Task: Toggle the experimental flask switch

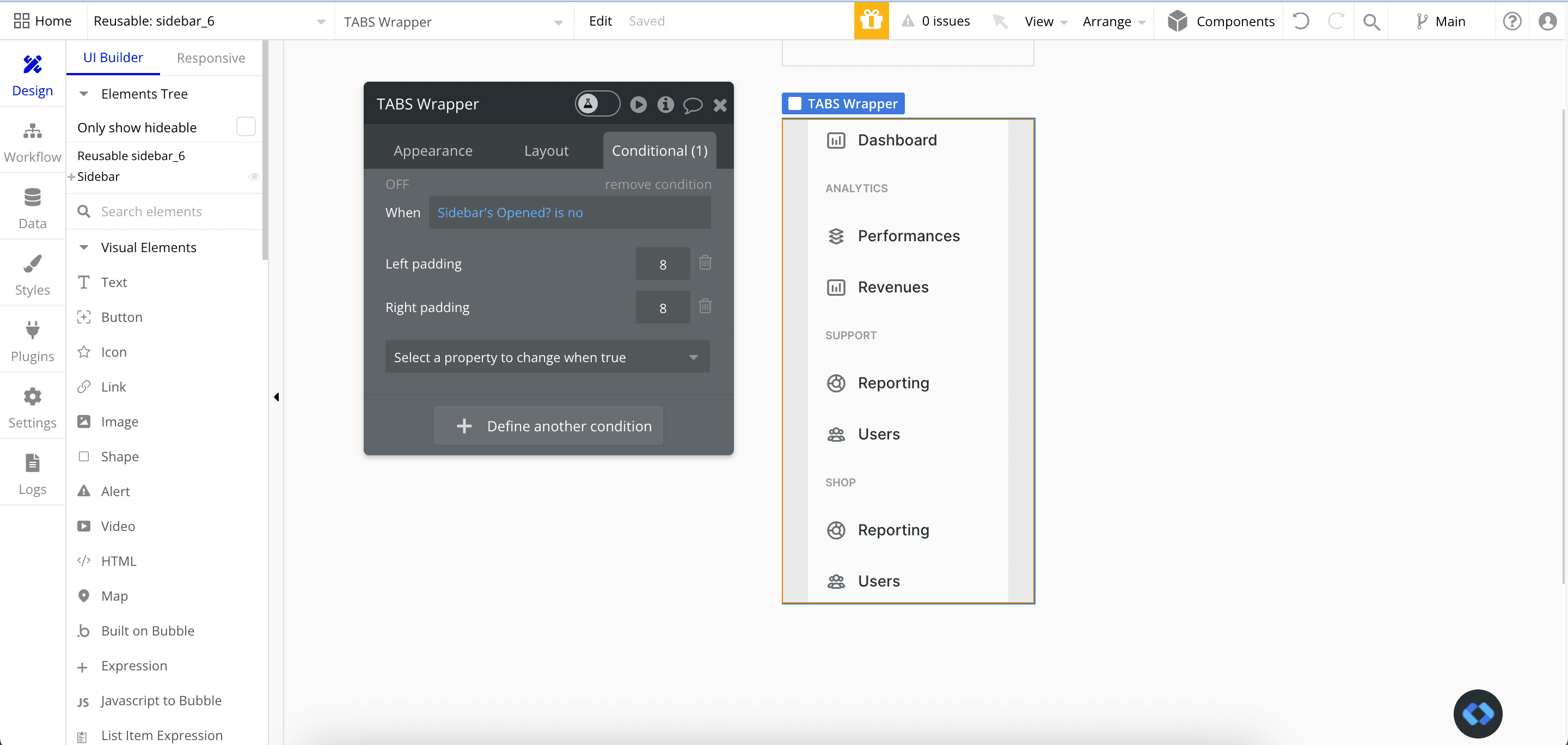Action: [597, 104]
